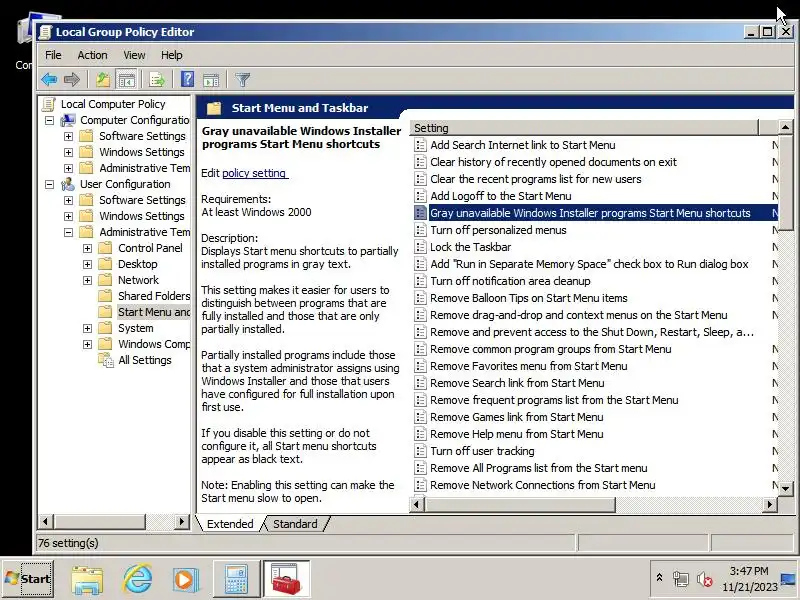This screenshot has height=600, width=800.
Task: Open the Action menu
Action: point(92,55)
